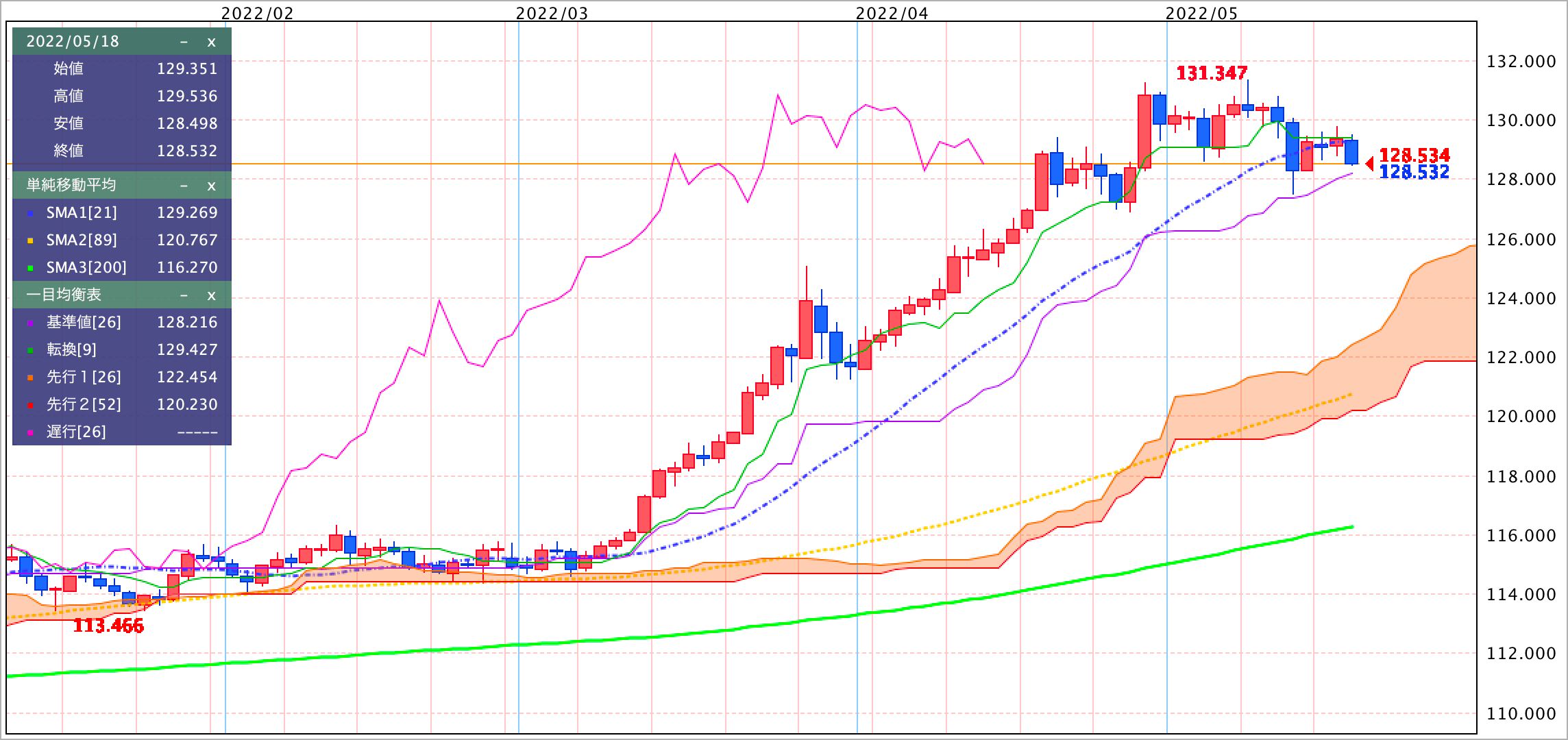Viewport: 1568px width, 740px height.
Task: Click the blue 128.532 price tag
Action: 1414,172
